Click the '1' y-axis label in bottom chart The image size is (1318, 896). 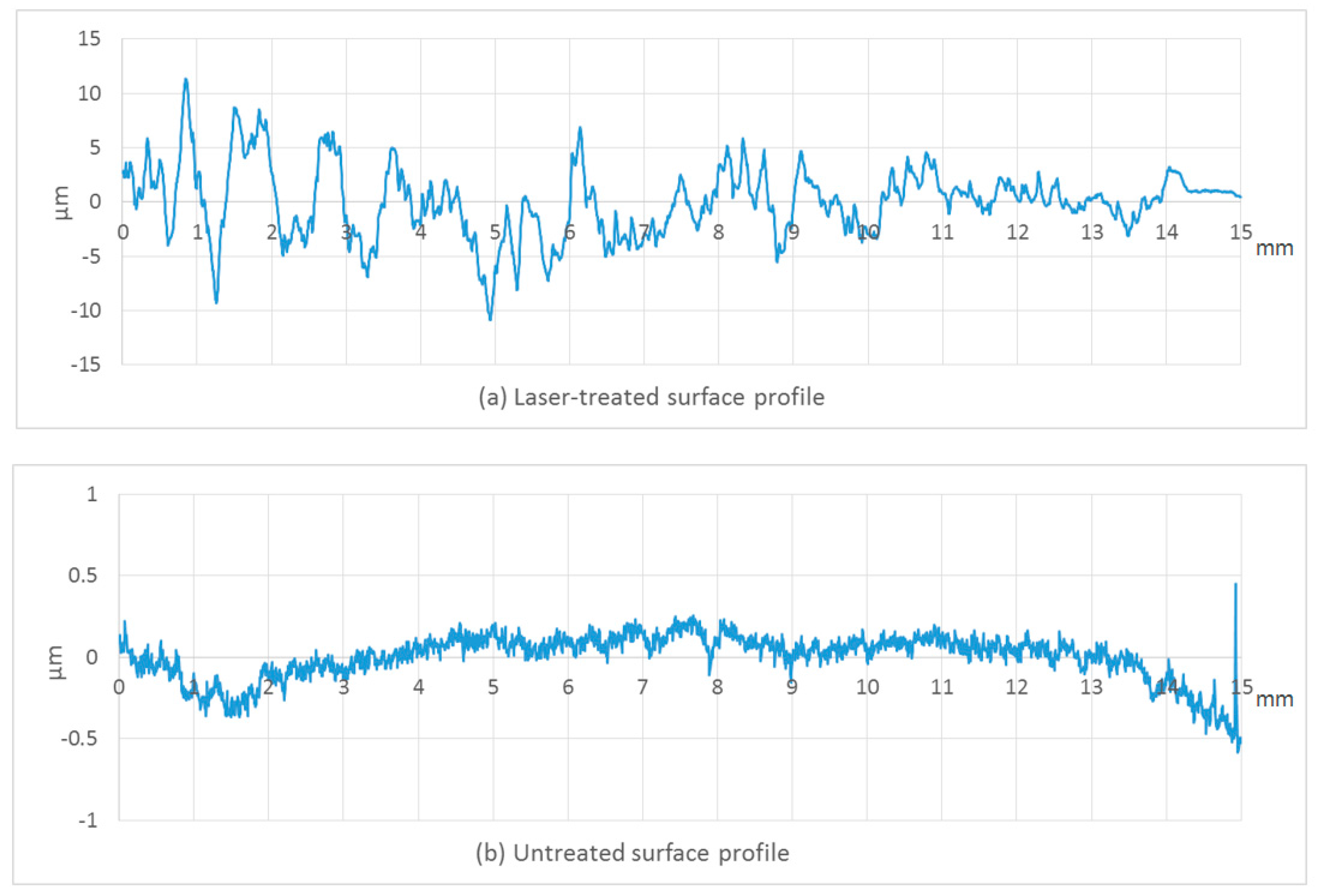(92, 494)
